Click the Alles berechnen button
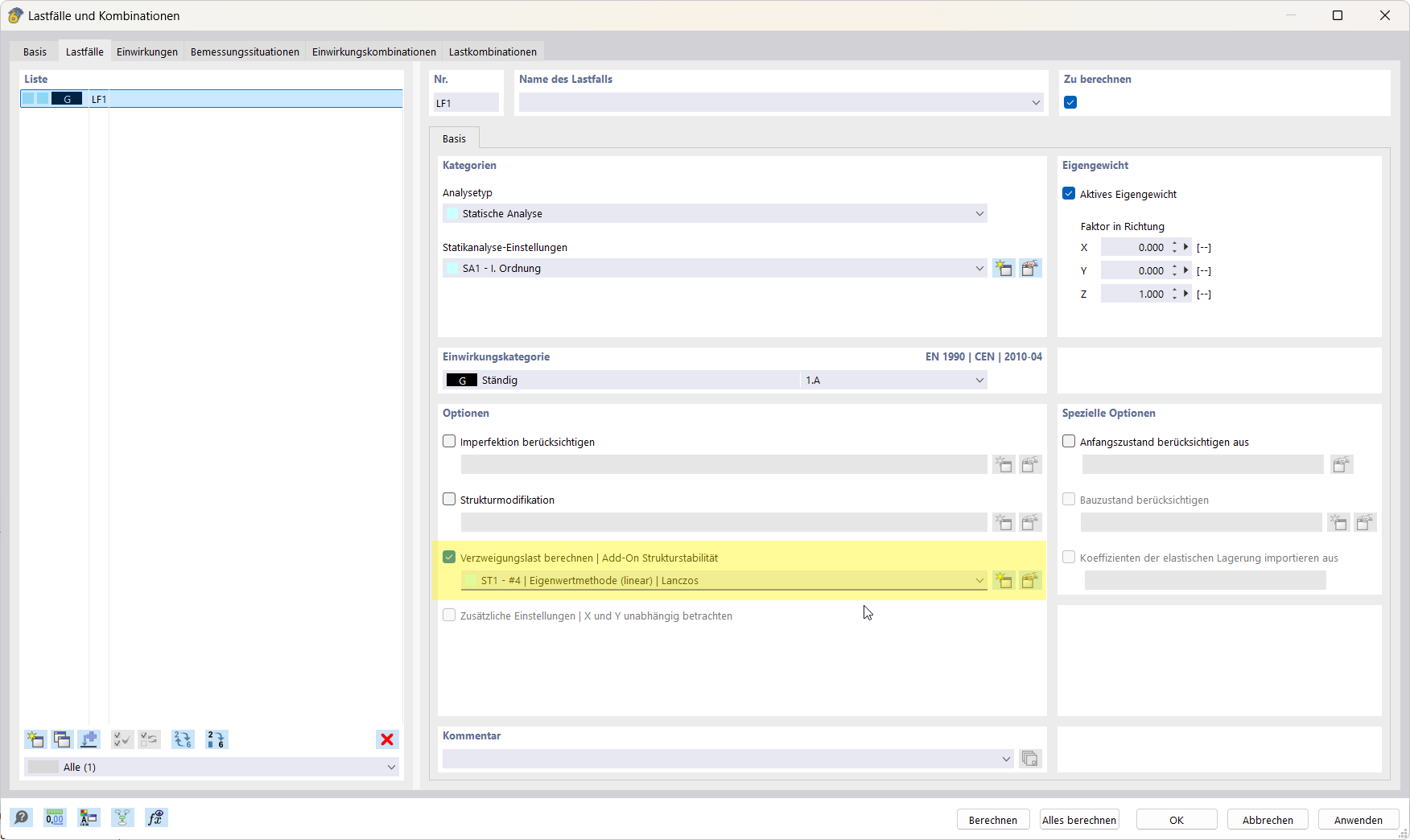The width and height of the screenshot is (1410, 840). [1079, 820]
